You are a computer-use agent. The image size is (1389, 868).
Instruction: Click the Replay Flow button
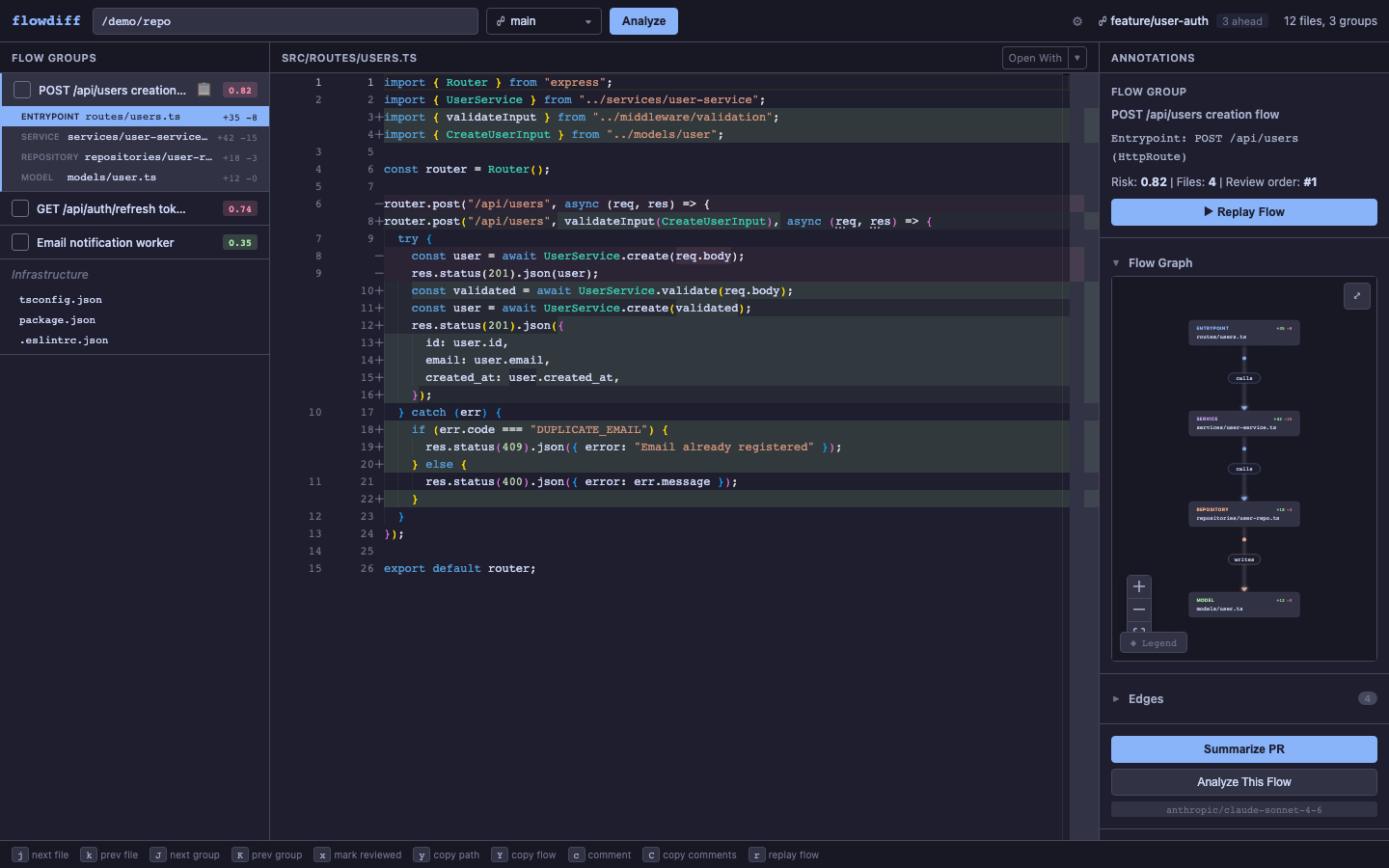pyautogui.click(x=1244, y=212)
